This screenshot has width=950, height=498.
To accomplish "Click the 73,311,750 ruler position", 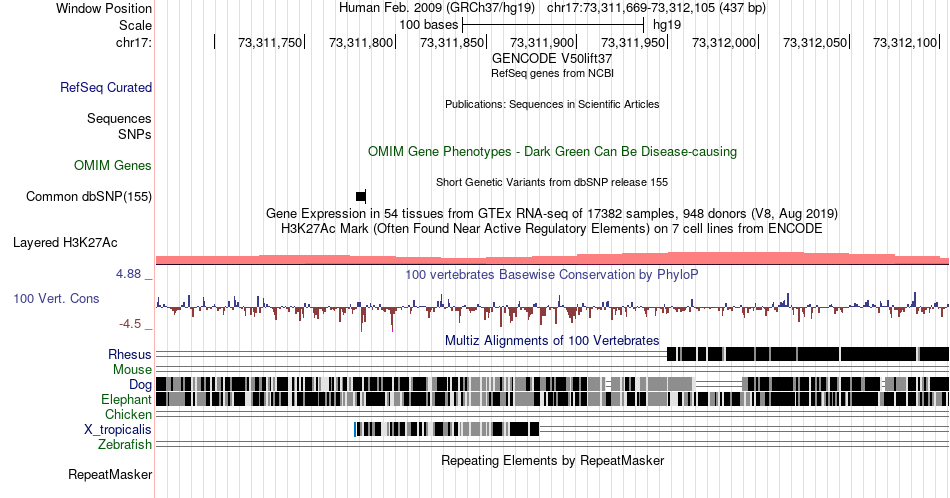I will tap(270, 42).
